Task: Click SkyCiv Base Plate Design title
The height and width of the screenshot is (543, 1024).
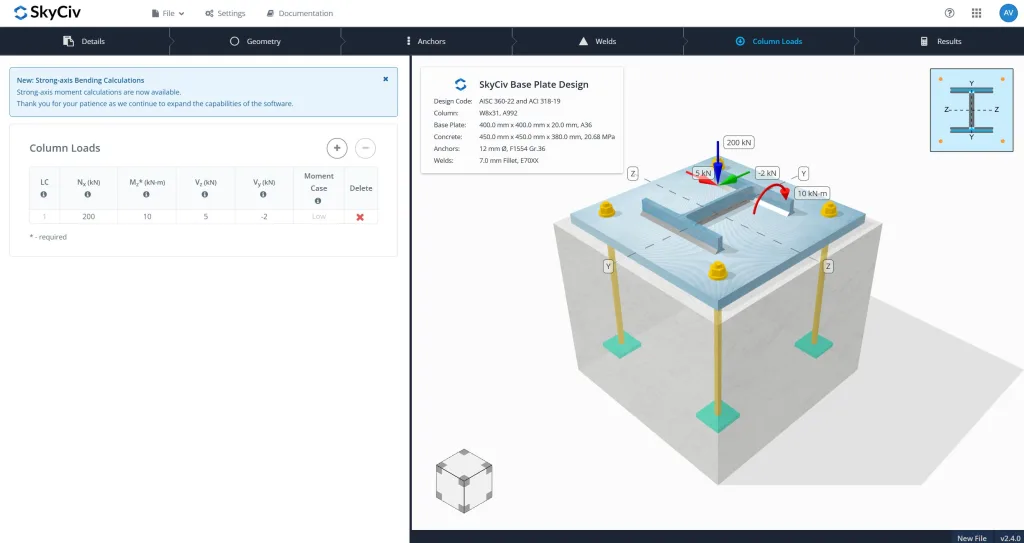Action: [x=534, y=84]
